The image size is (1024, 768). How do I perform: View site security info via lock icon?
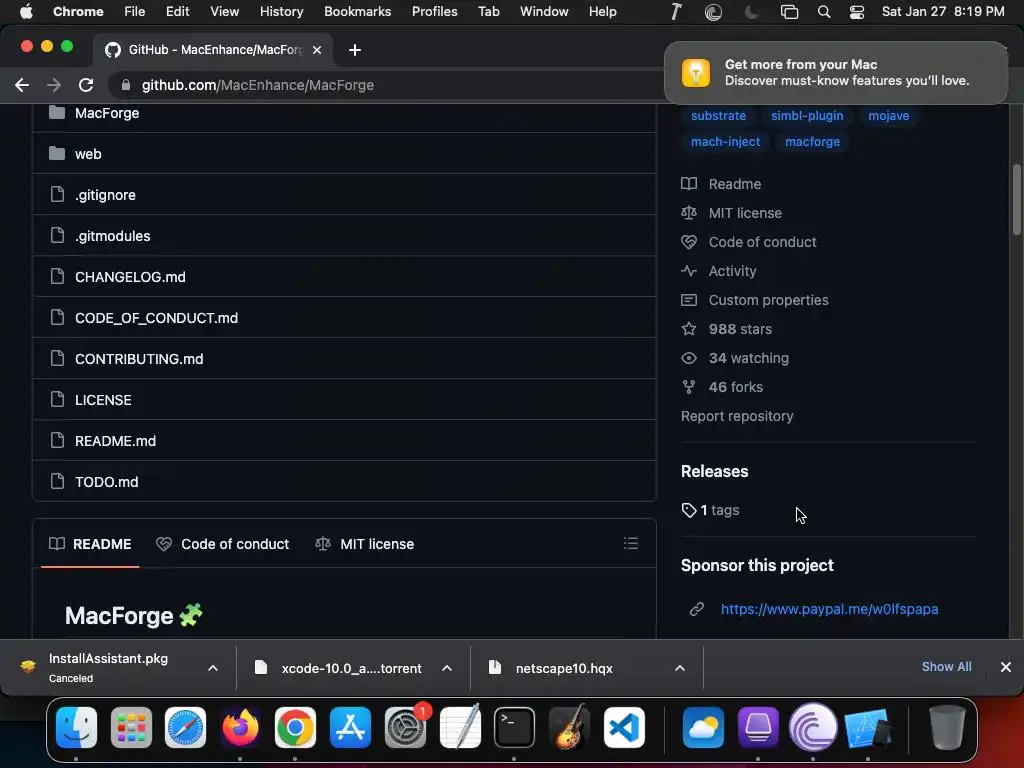click(x=126, y=85)
